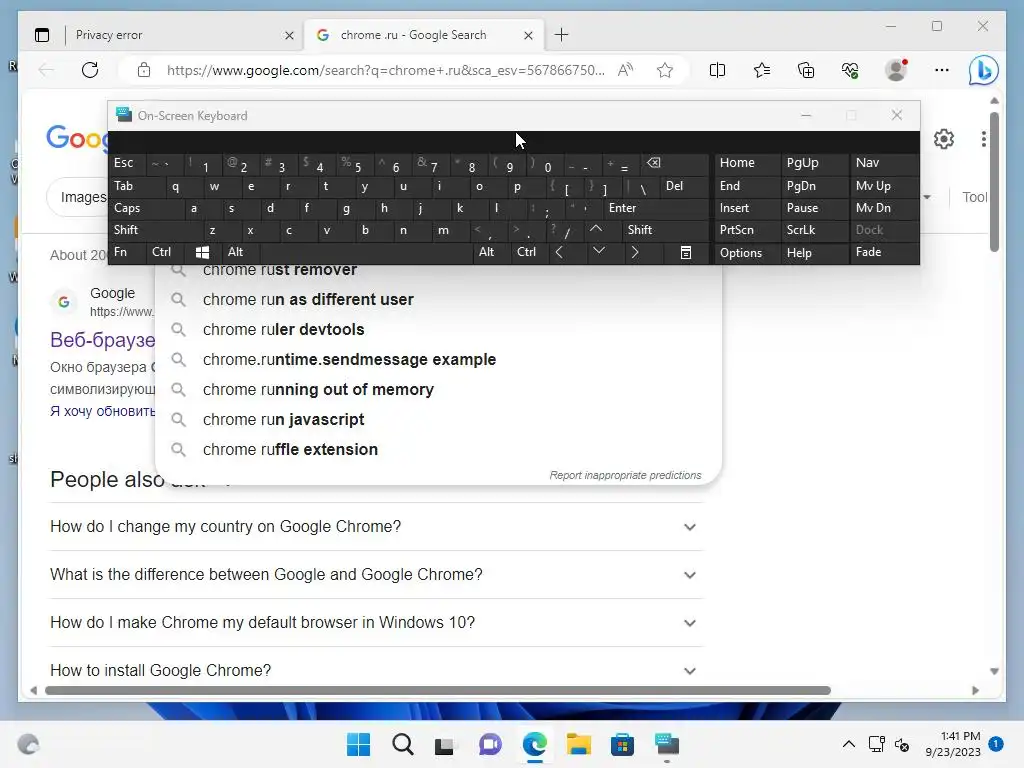Viewport: 1024px width, 768px height.
Task: Open the Bing chat sidebar icon
Action: (983, 71)
